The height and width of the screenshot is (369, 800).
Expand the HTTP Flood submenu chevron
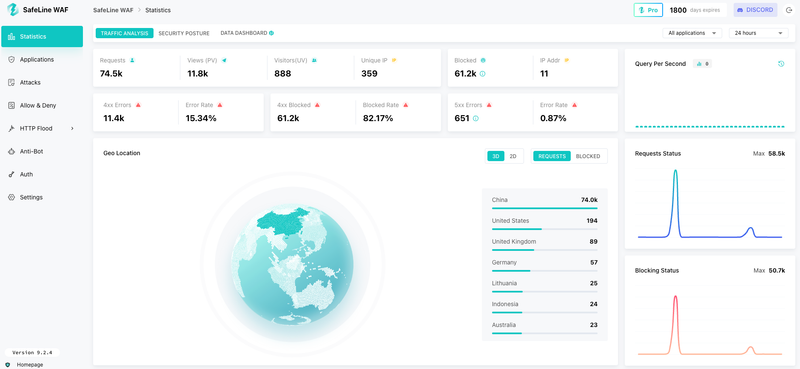pos(72,128)
